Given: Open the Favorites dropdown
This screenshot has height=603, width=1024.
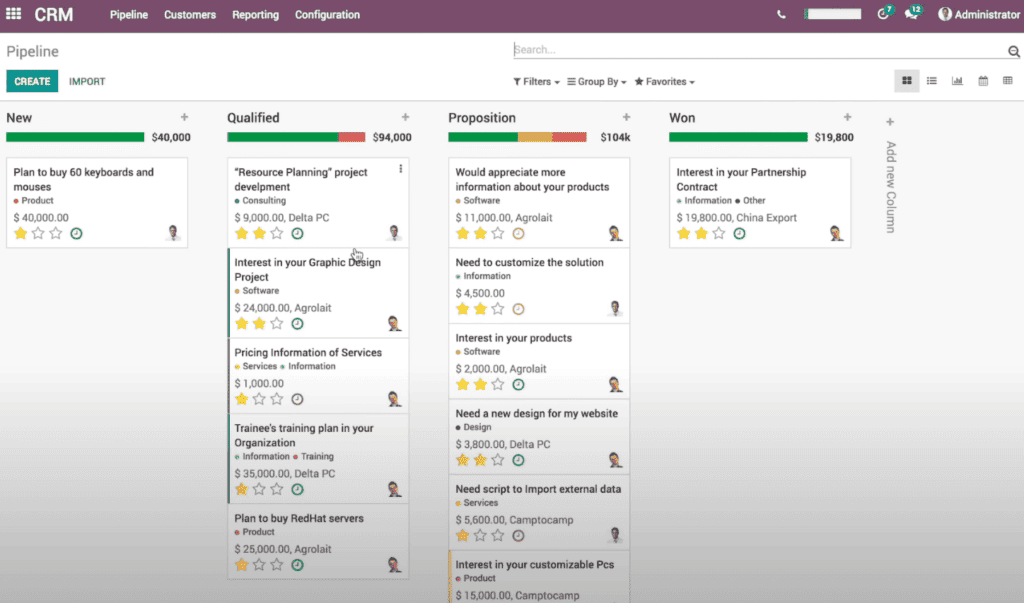Looking at the screenshot, I should coord(665,82).
